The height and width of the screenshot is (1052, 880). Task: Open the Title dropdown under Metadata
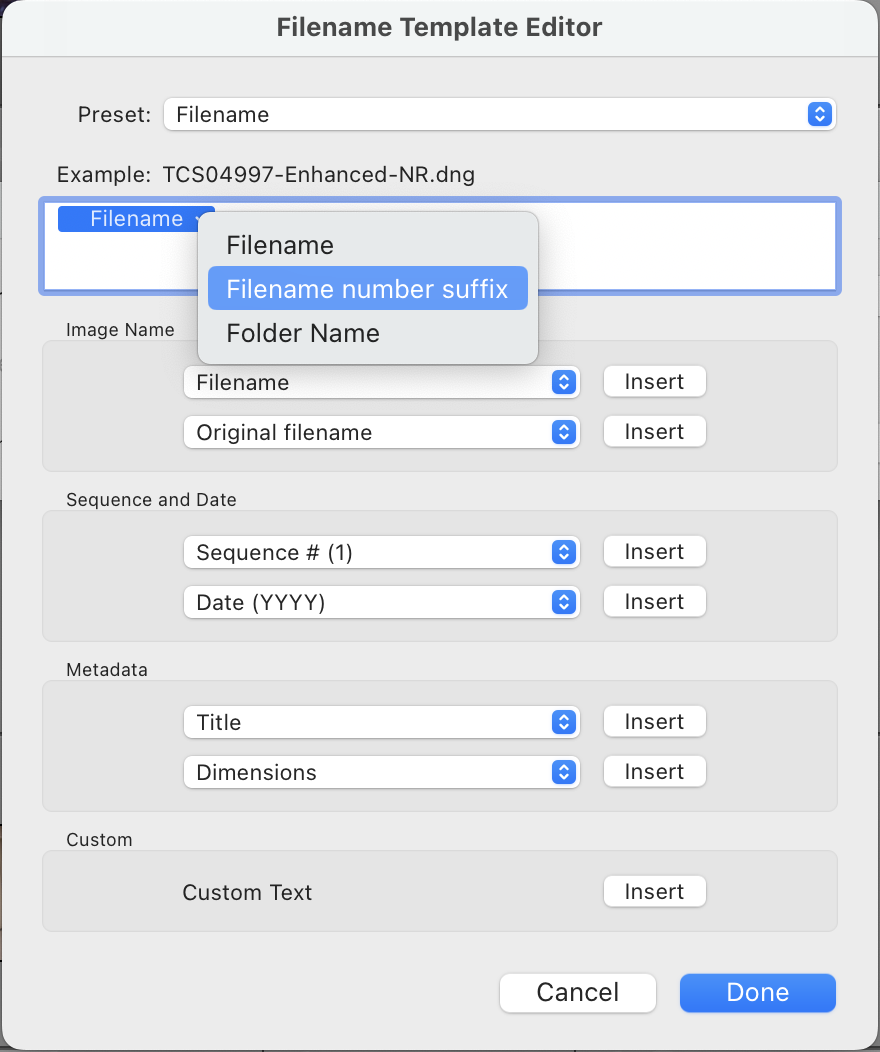[x=380, y=722]
